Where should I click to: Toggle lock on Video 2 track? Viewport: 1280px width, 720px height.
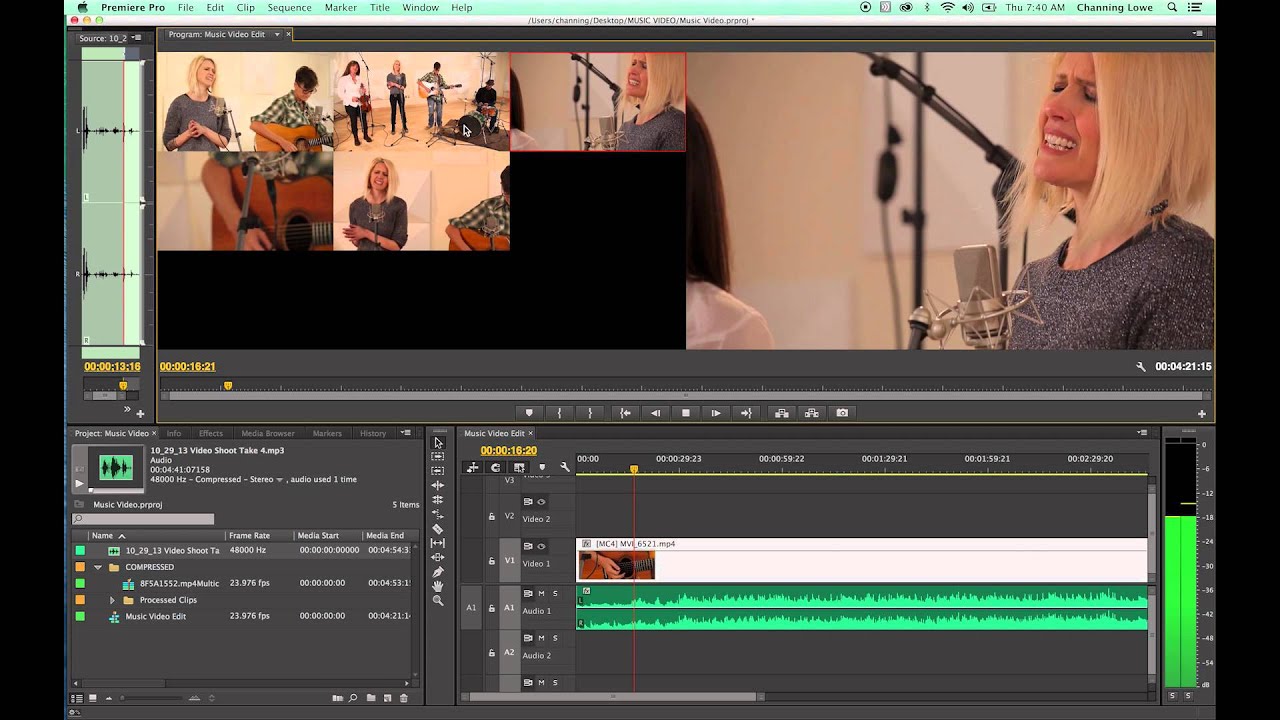coord(491,517)
